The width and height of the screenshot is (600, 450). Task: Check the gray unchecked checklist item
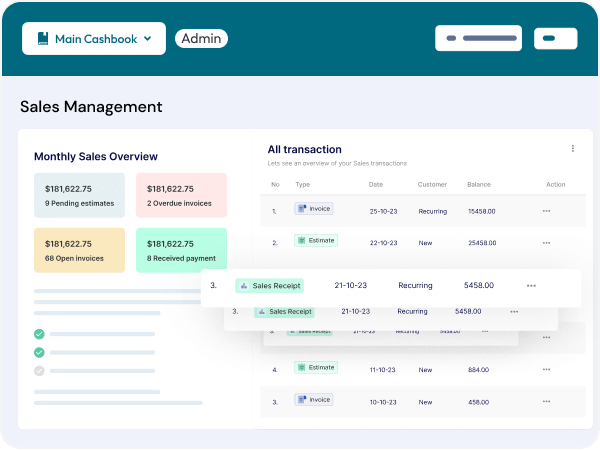coord(40,370)
